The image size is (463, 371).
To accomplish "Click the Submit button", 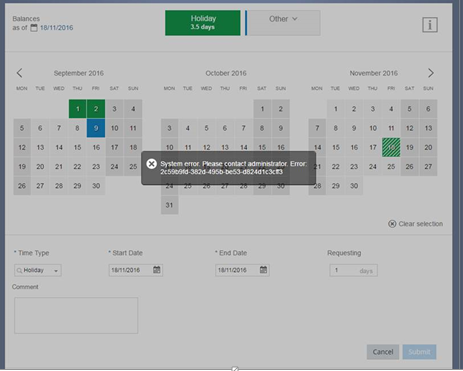I will point(419,352).
